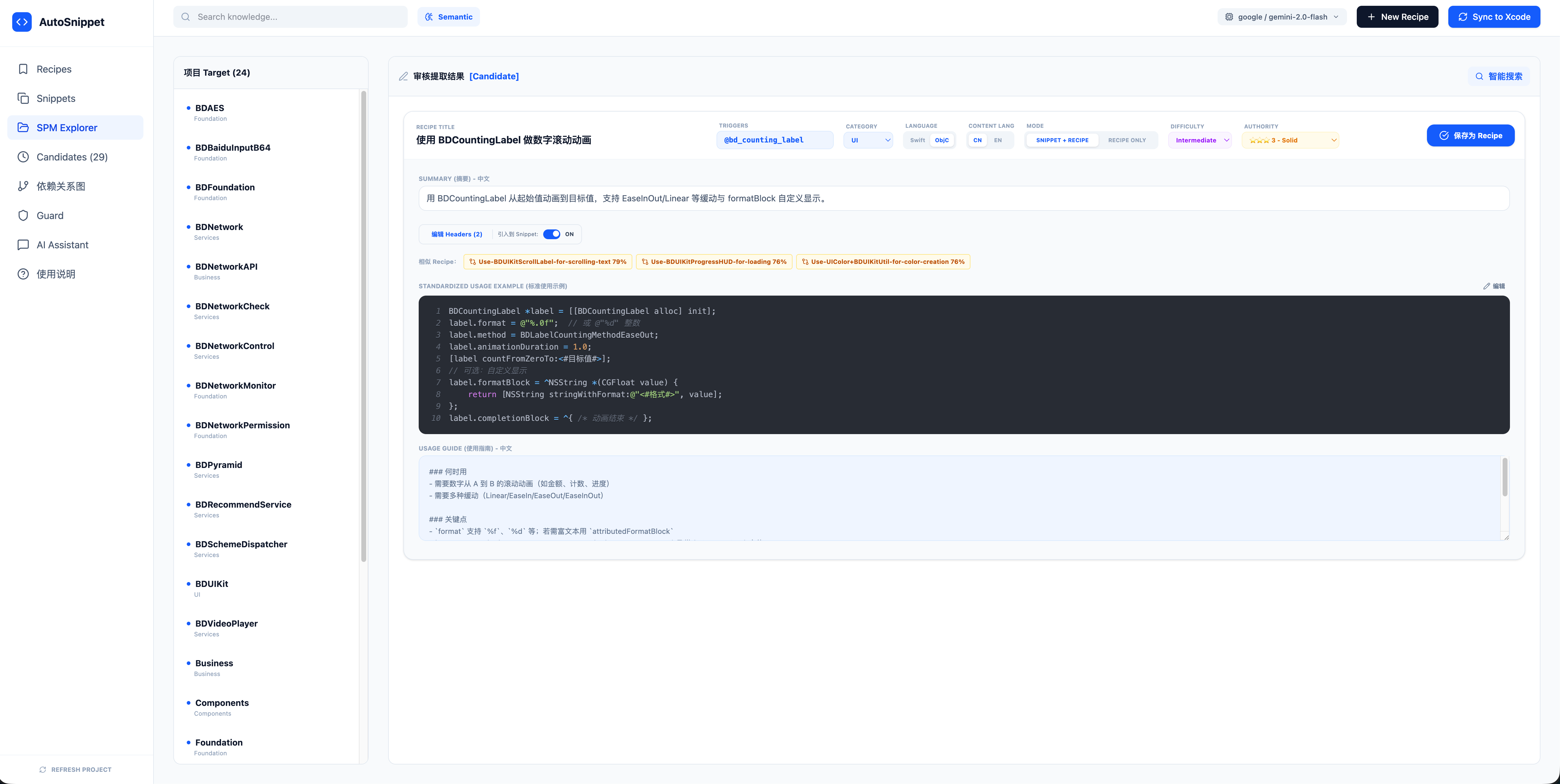1560x784 pixels.
Task: Click the usage guide scrollbar thumb
Action: (1504, 477)
